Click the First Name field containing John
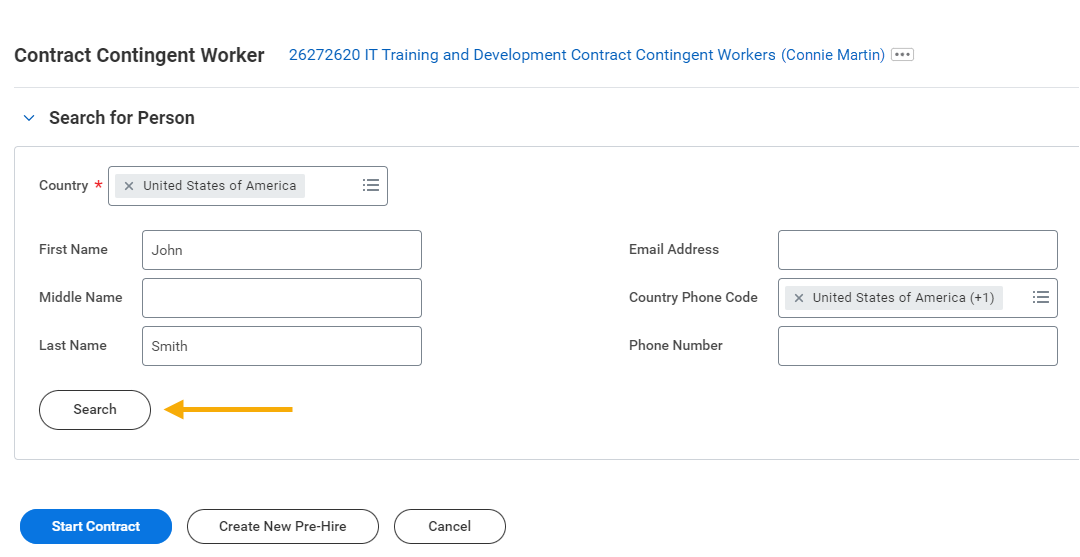 281,250
